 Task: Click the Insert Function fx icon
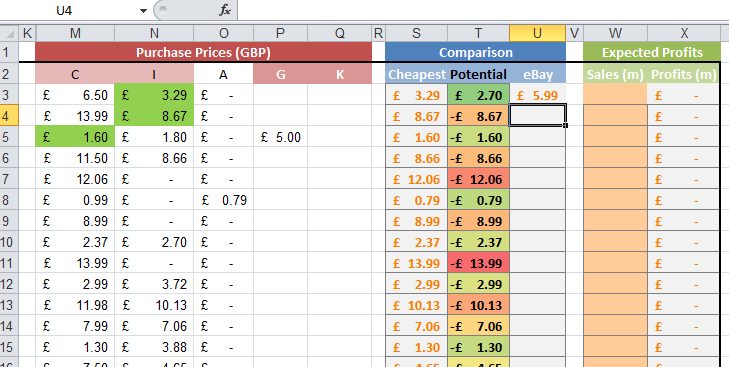point(225,10)
